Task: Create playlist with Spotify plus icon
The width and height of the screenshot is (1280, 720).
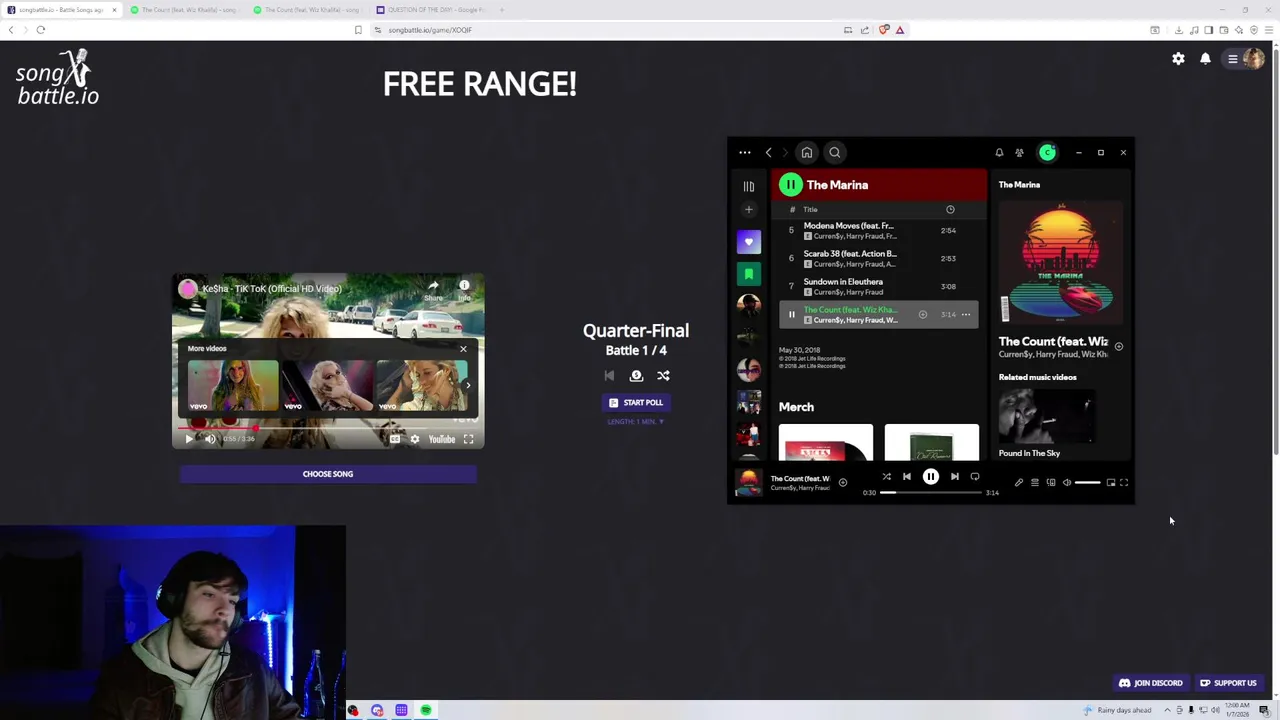Action: click(749, 210)
